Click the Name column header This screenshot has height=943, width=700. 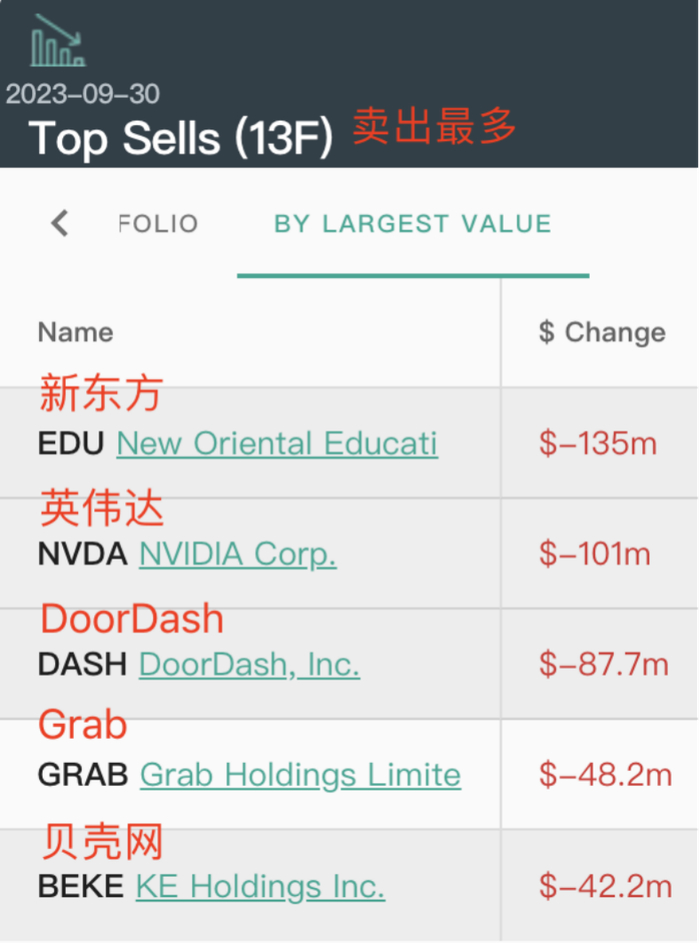(x=76, y=332)
